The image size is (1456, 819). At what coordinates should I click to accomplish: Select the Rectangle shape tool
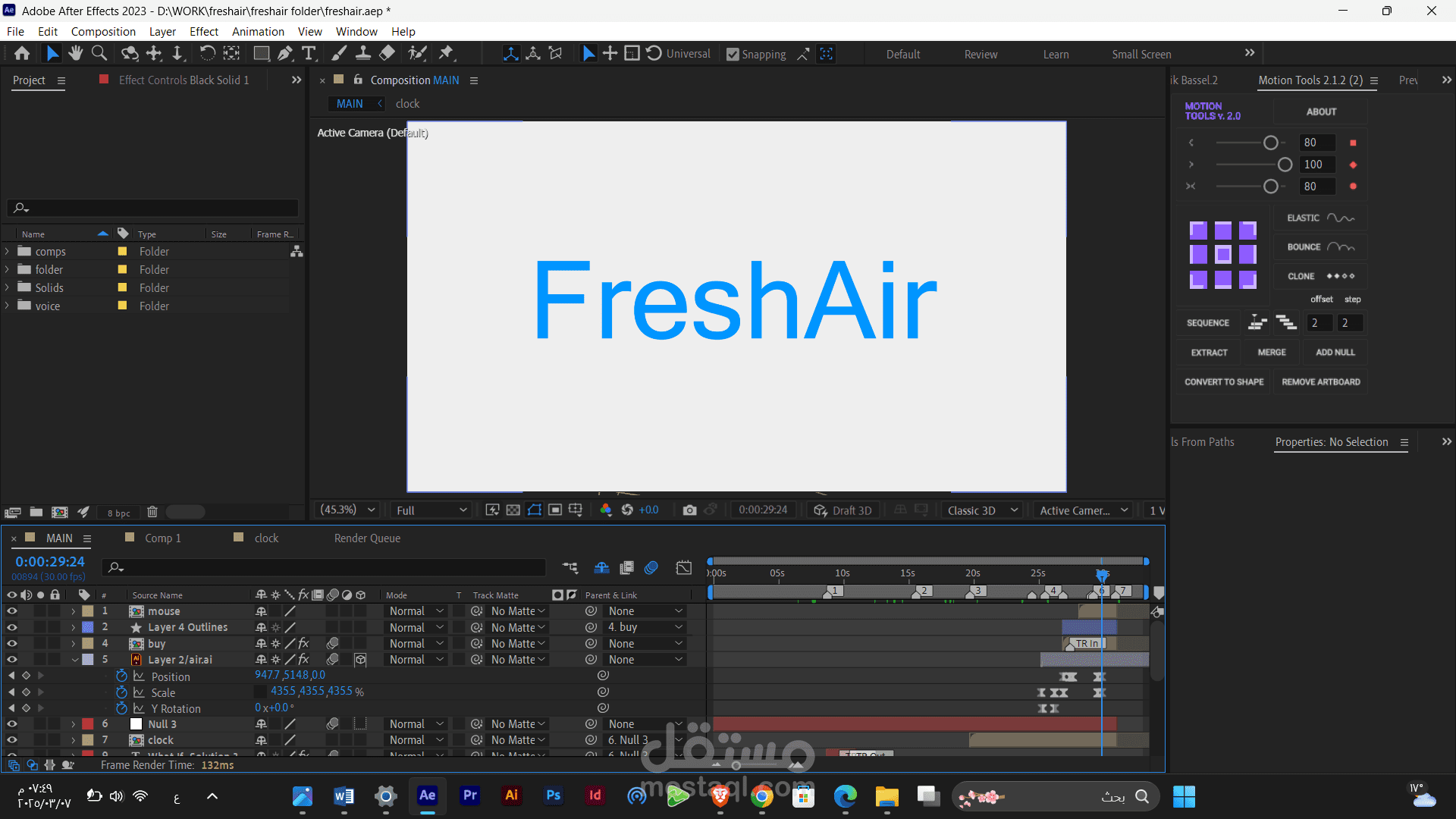pyautogui.click(x=261, y=53)
